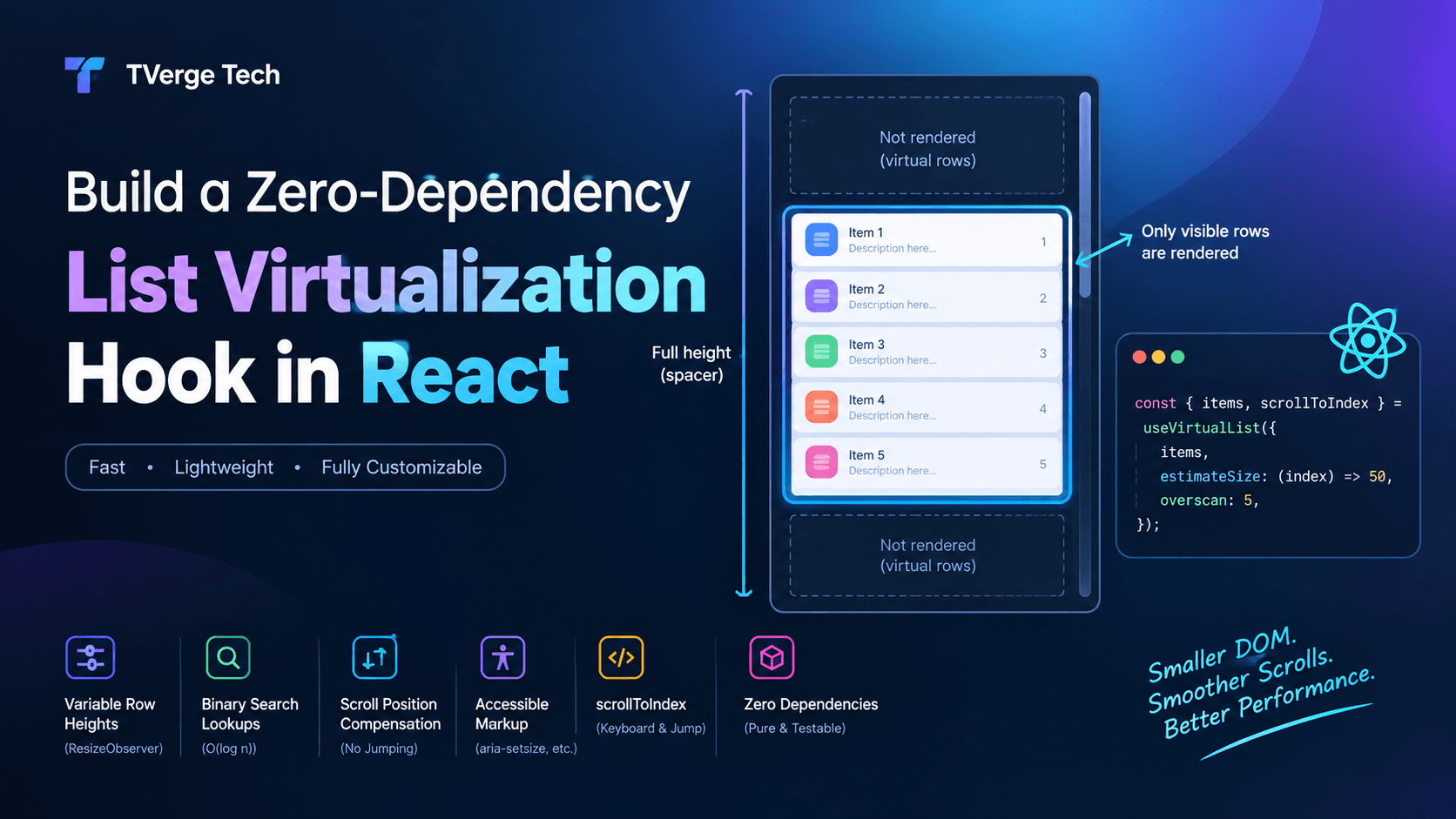The image size is (1456, 819).
Task: Click the green dot in code window
Action: pyautogui.click(x=1177, y=357)
